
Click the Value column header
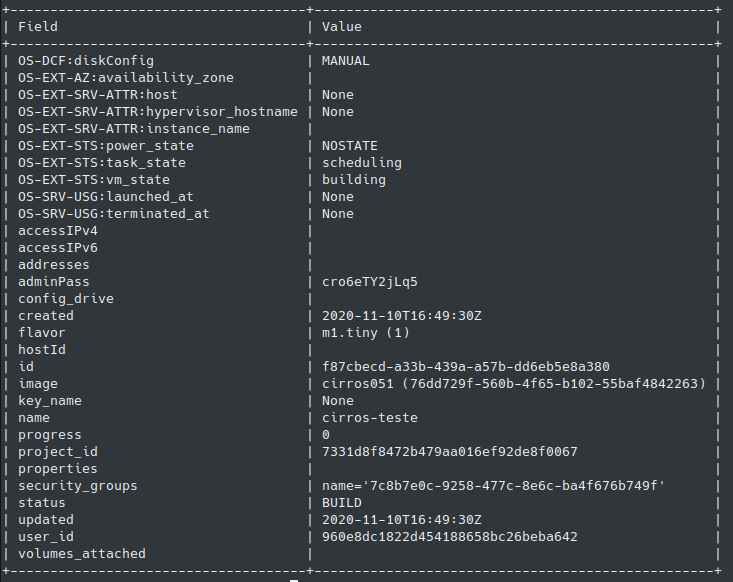point(342,27)
